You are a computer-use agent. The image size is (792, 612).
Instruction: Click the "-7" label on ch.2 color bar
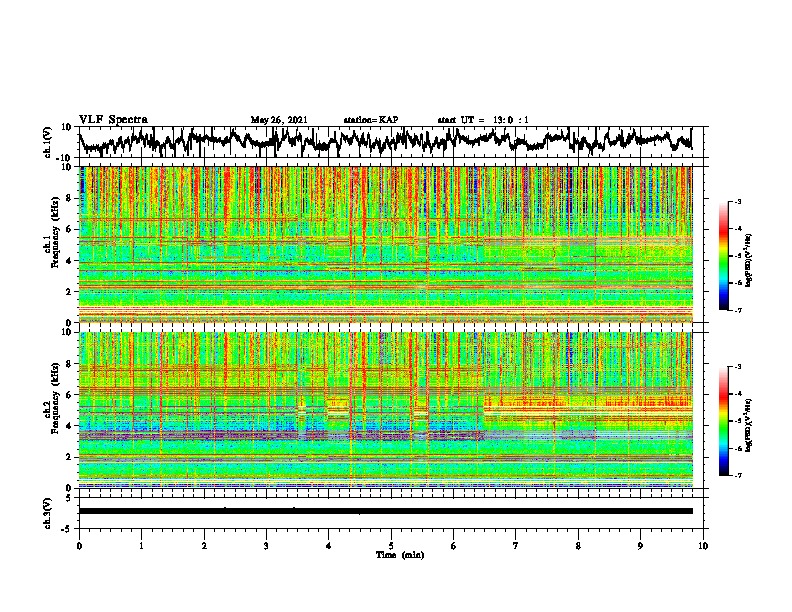[738, 476]
